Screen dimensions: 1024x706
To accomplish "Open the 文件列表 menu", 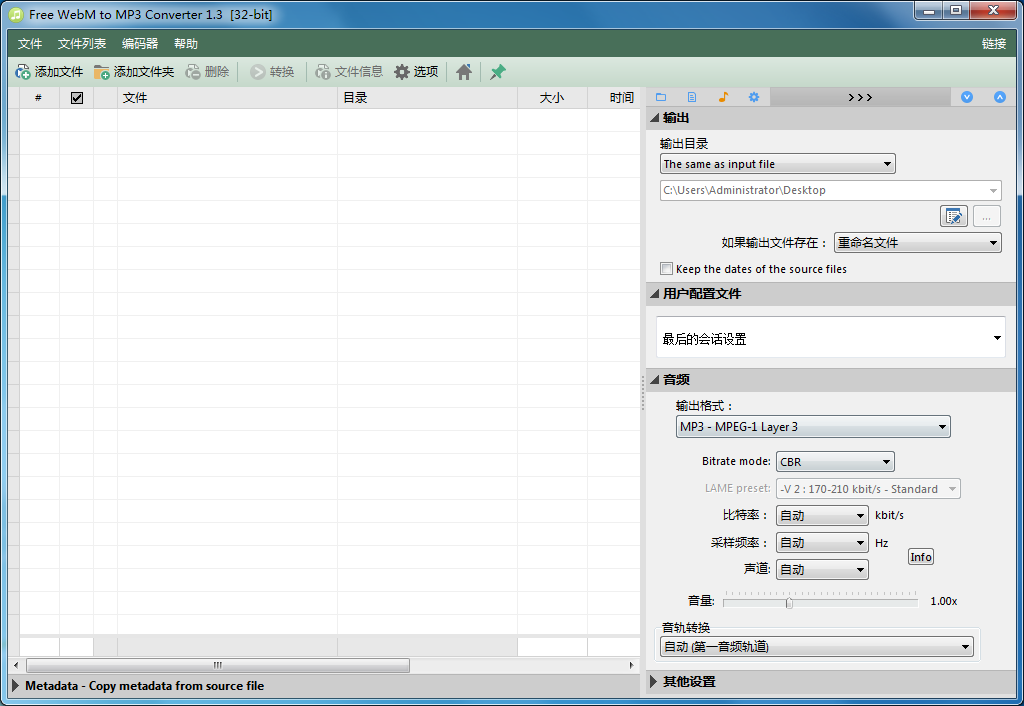I will click(82, 44).
